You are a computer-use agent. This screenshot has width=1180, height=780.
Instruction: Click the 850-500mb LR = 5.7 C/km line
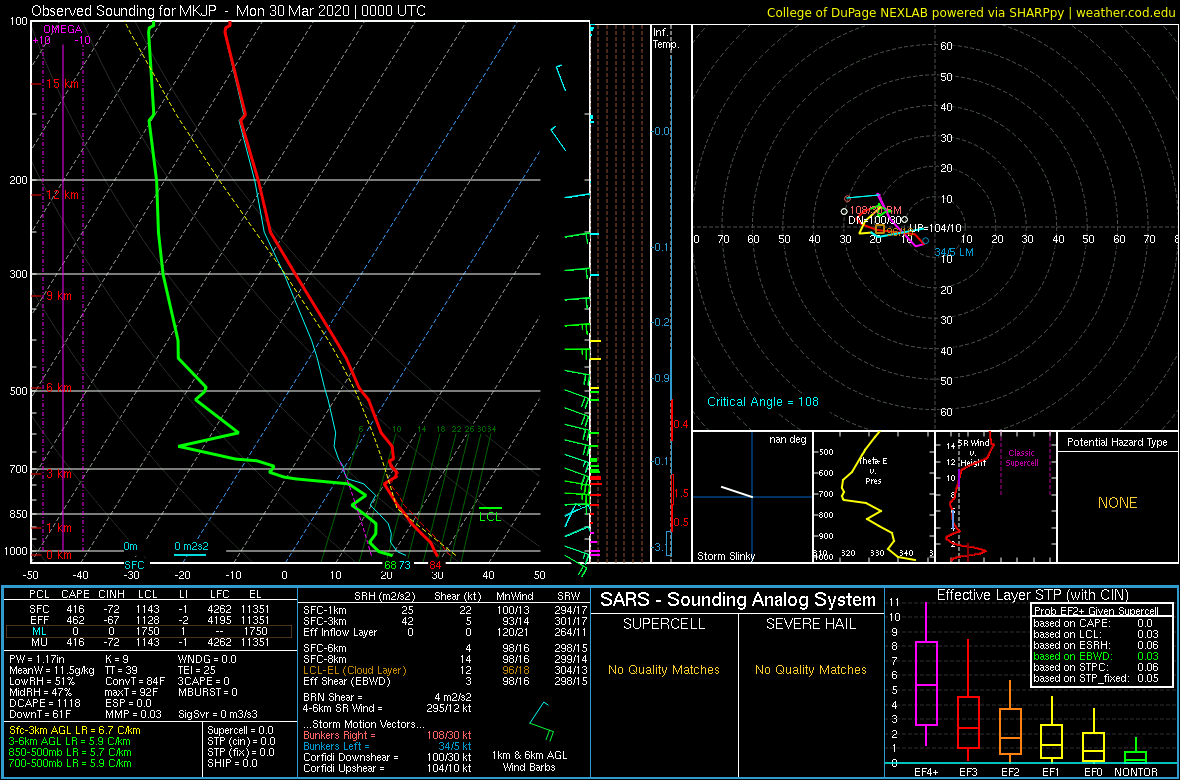pyautogui.click(x=70, y=751)
